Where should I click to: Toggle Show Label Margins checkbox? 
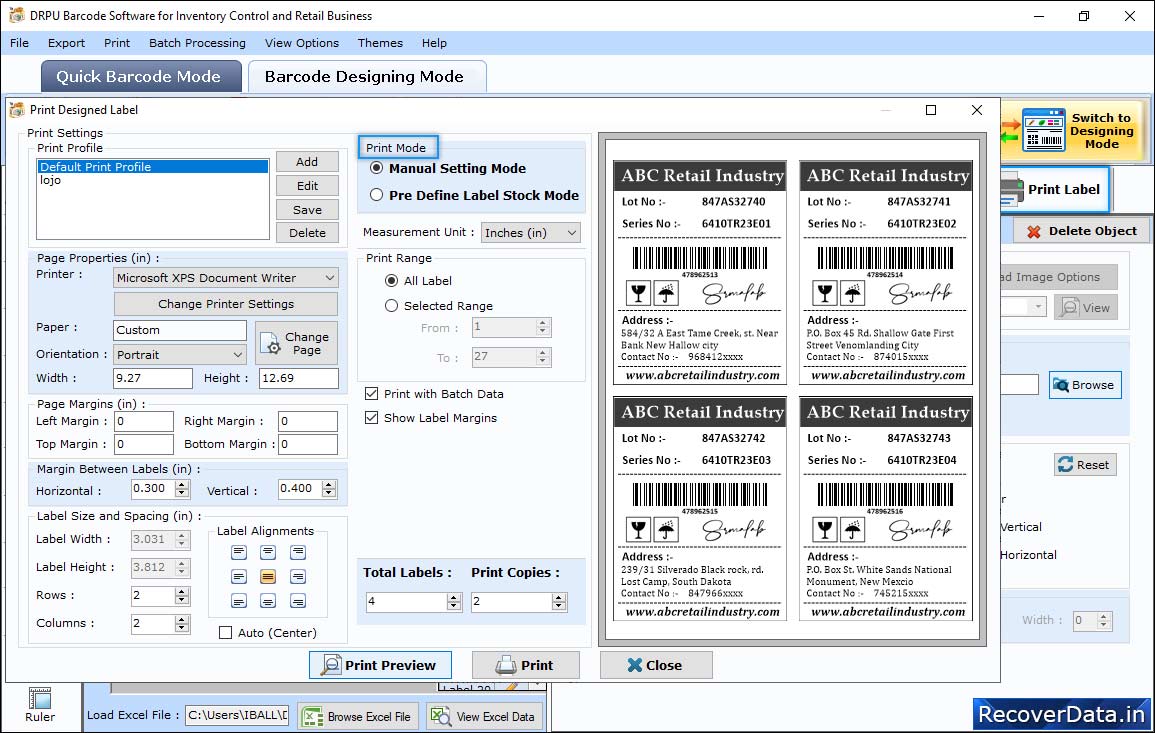coord(372,418)
